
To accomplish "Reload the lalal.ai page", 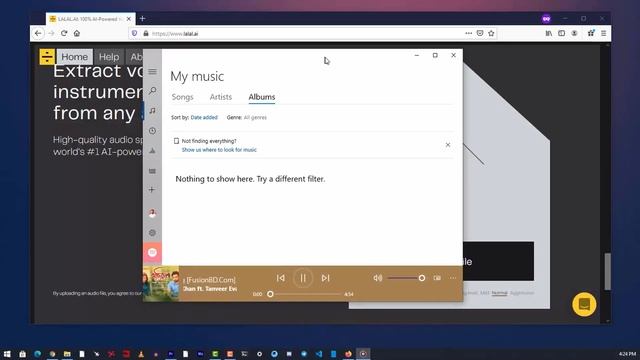I will [x=64, y=33].
